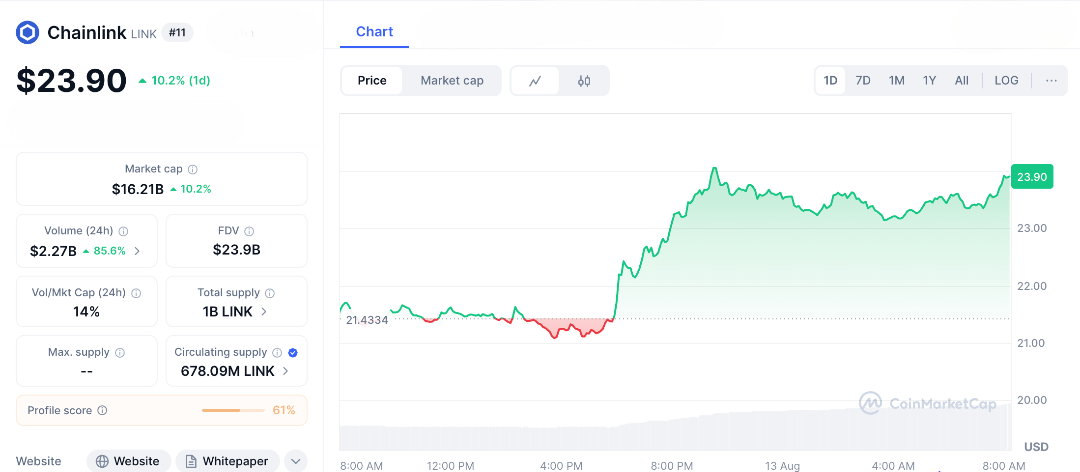The height and width of the screenshot is (472, 1080).
Task: Select the 7D time range
Action: tap(863, 81)
